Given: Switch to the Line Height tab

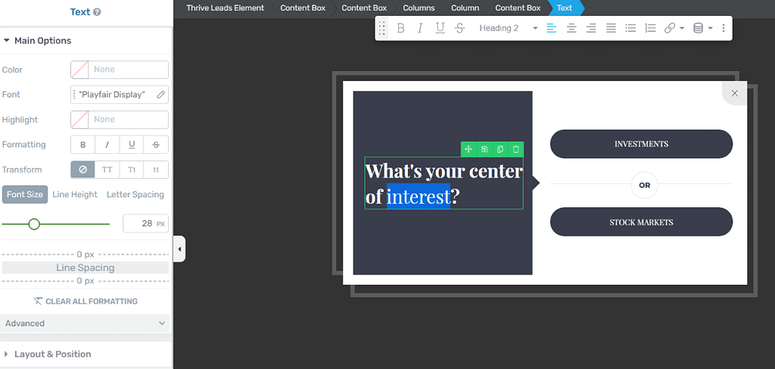Looking at the screenshot, I should (75, 195).
